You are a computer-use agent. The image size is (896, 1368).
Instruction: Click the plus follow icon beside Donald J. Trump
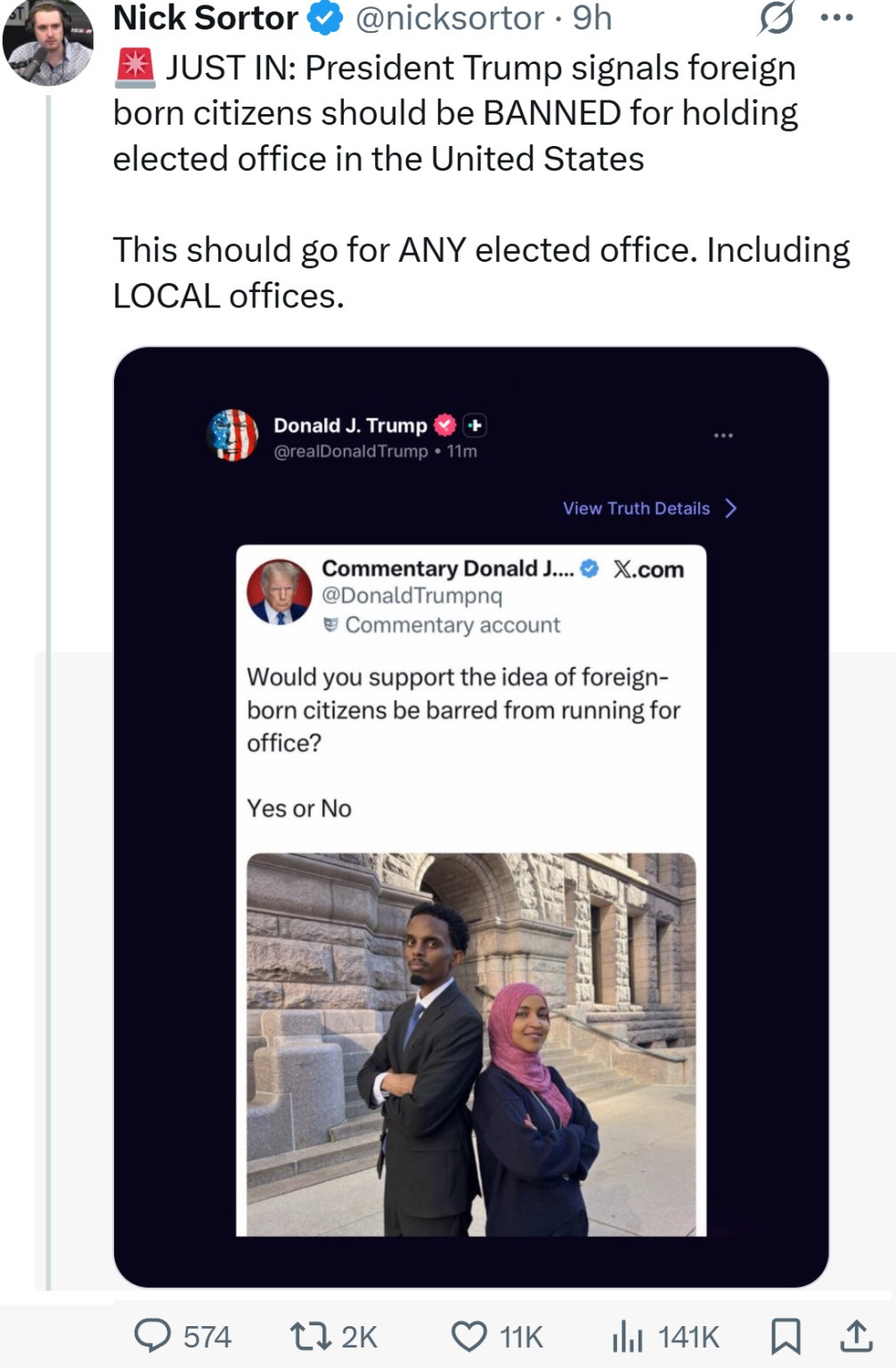(x=475, y=426)
